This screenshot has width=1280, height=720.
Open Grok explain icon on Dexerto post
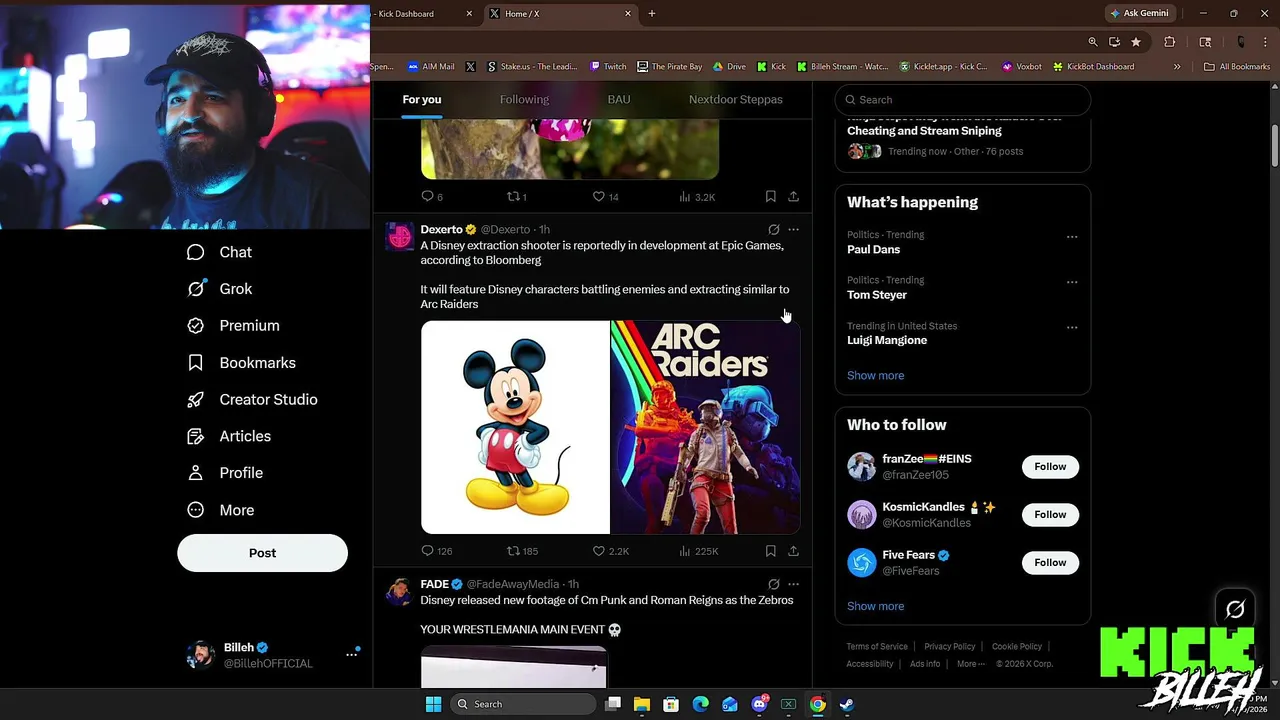(773, 230)
